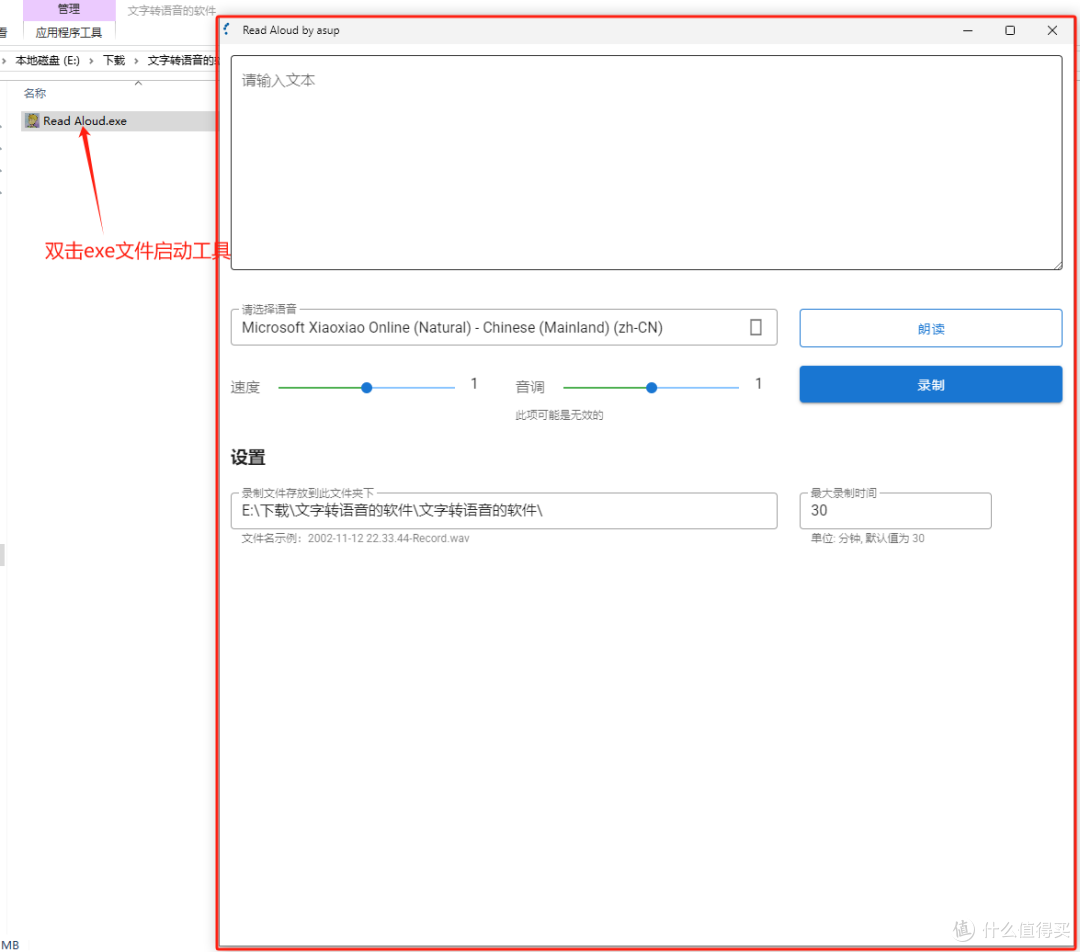Click the file name example hint text
This screenshot has height=952, width=1080.
(355, 538)
